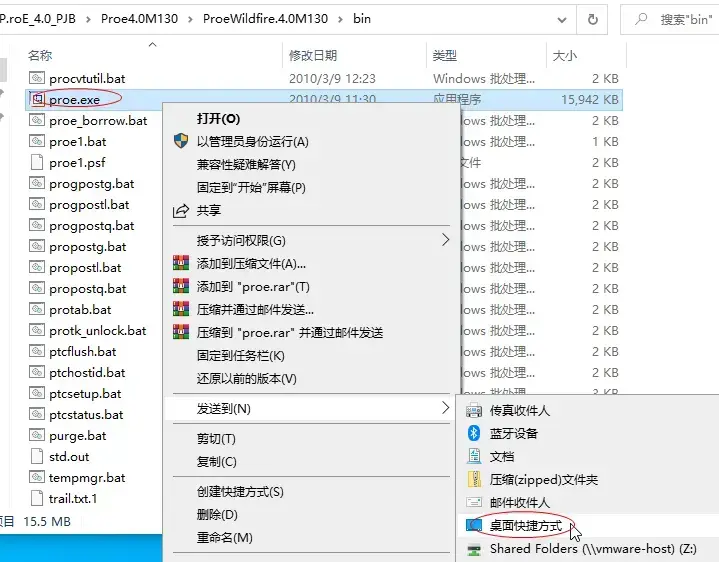
Task: Click proe_borrow.bat file icon
Action: click(x=37, y=120)
